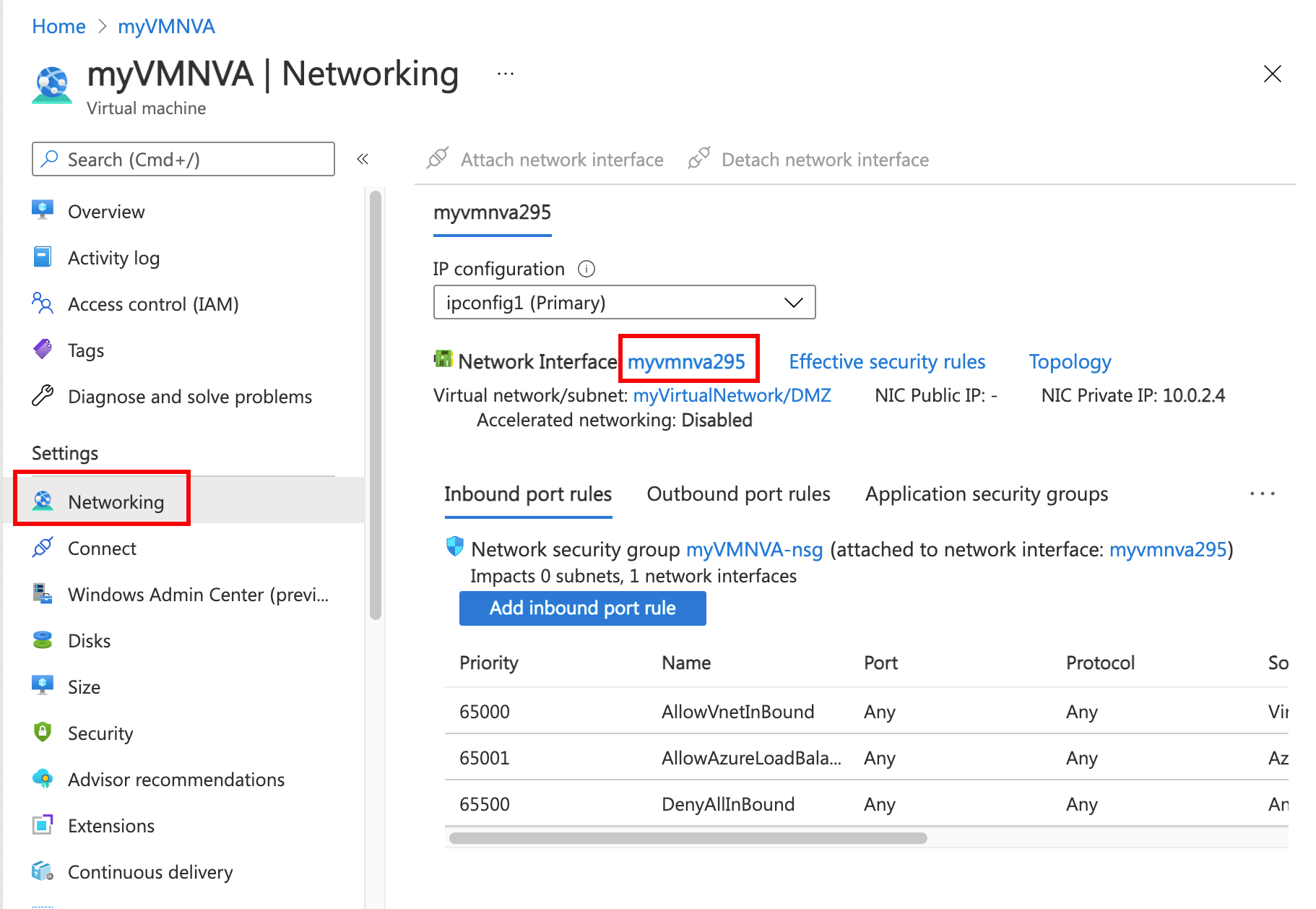Screen dimensions: 1316x909
Task: Open the IP configuration dropdown
Action: [623, 302]
